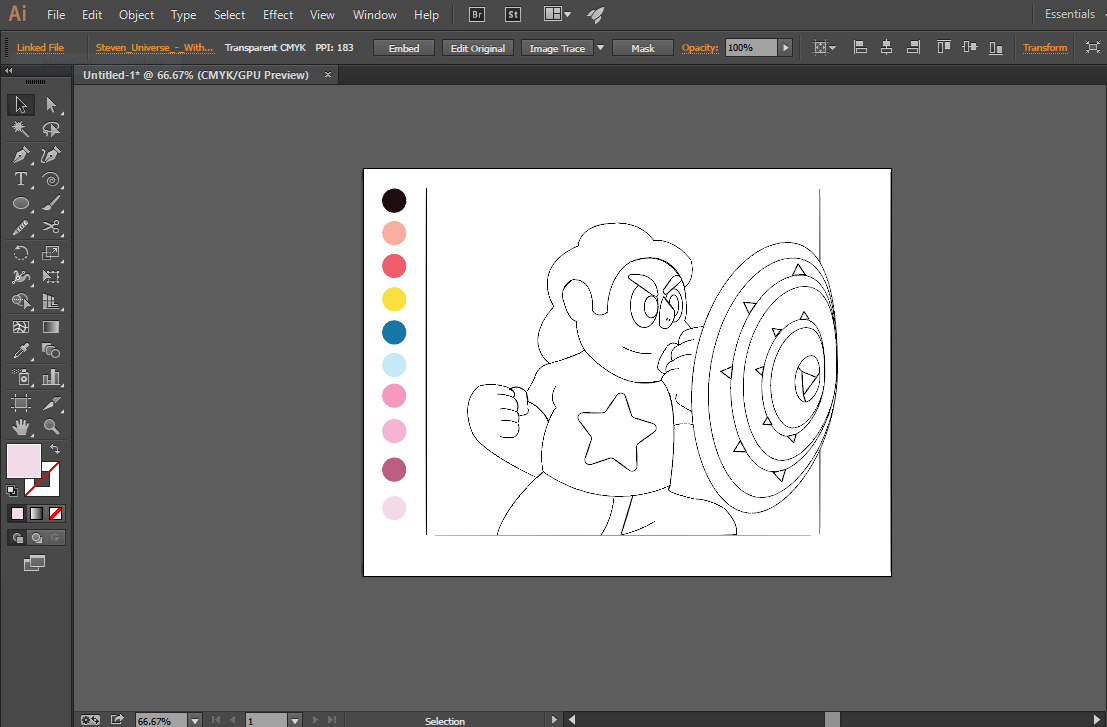Open Opacity slider arrow
Viewport: 1107px width, 727px height.
coord(785,47)
